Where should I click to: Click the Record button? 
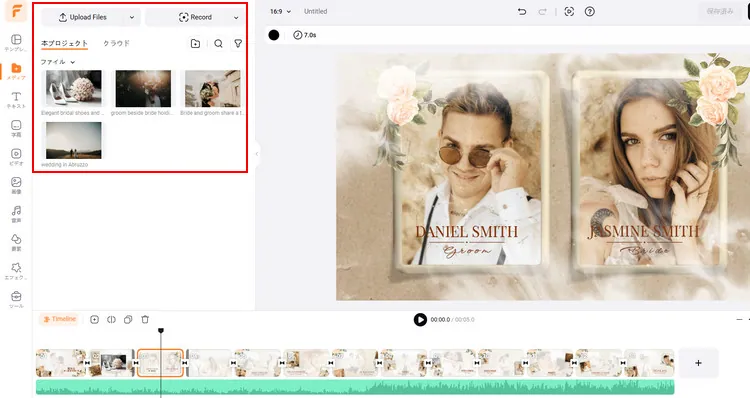[195, 17]
